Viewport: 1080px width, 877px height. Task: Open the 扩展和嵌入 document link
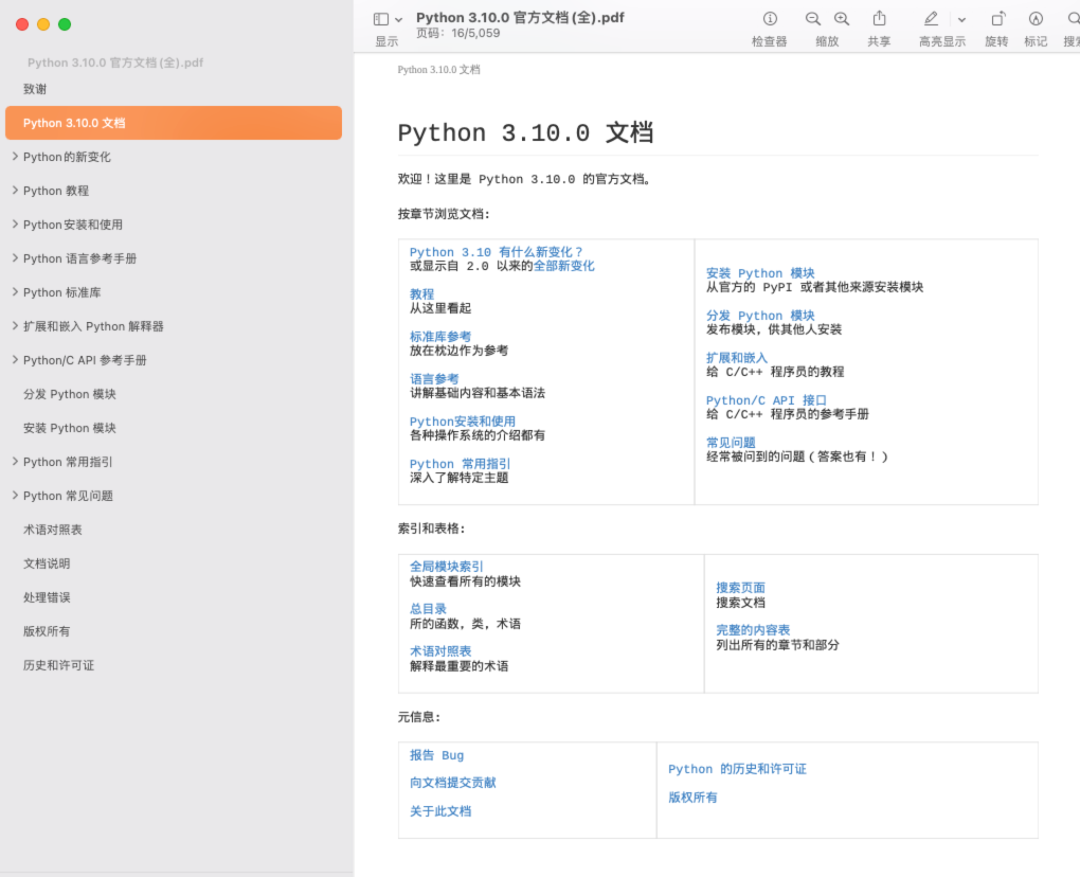pos(736,358)
